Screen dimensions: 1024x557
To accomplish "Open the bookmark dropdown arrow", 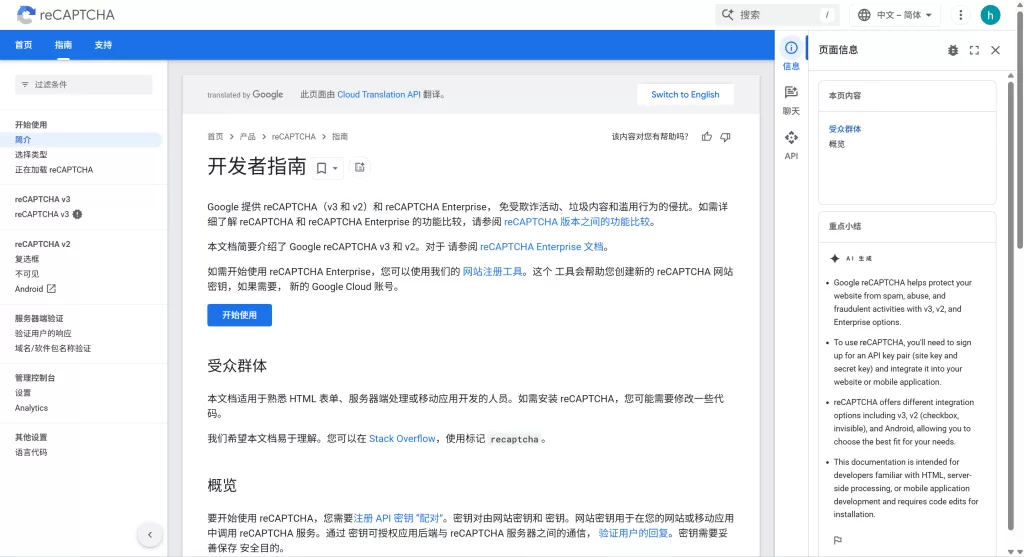I will (335, 168).
